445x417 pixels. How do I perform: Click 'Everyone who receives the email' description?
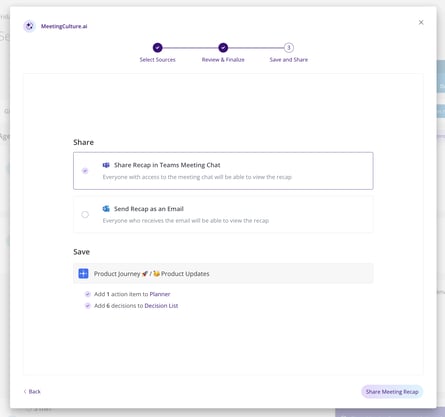[186, 221]
